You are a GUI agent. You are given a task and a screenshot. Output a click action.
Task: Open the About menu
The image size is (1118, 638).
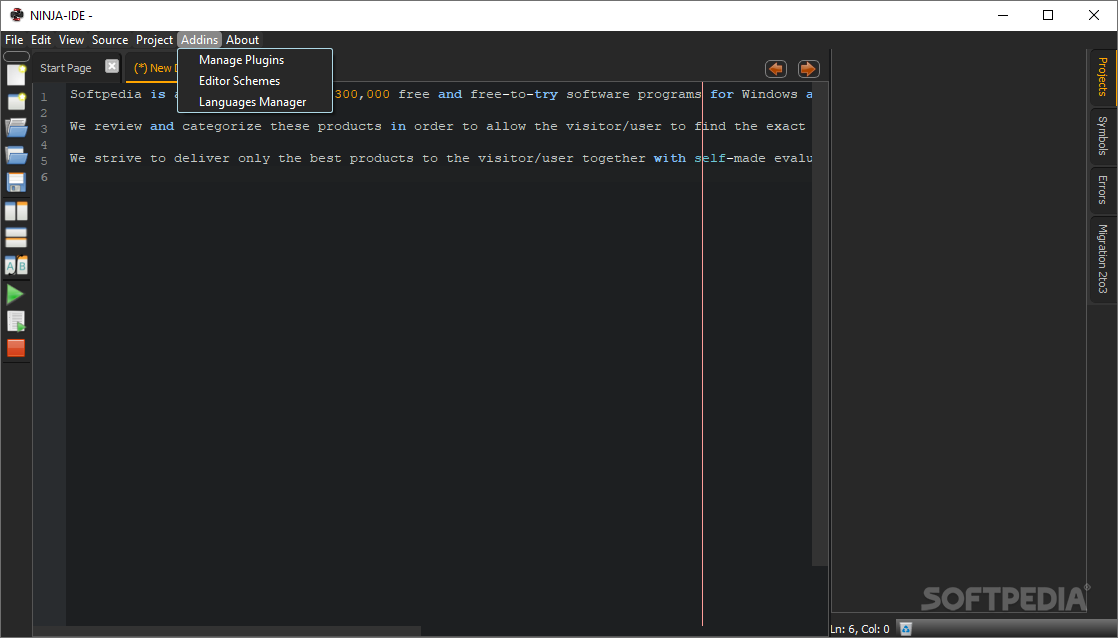click(242, 40)
